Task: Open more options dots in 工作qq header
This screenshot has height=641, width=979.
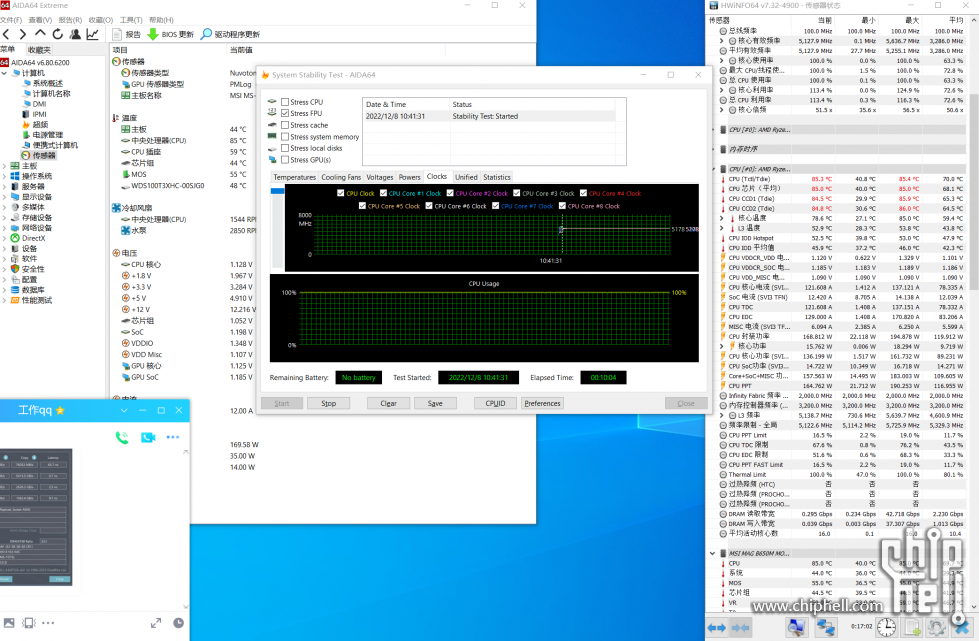Action: pyautogui.click(x=173, y=437)
